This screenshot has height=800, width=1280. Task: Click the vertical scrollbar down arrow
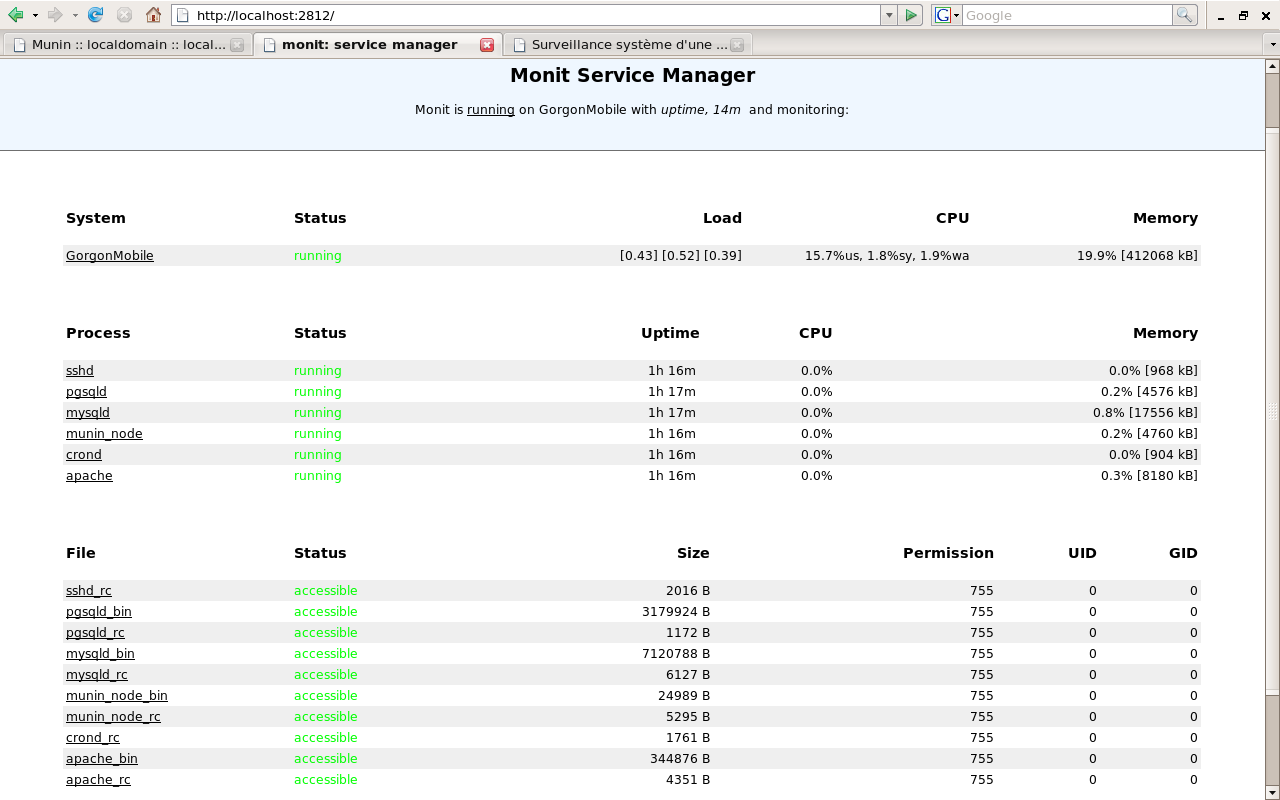click(1272, 792)
